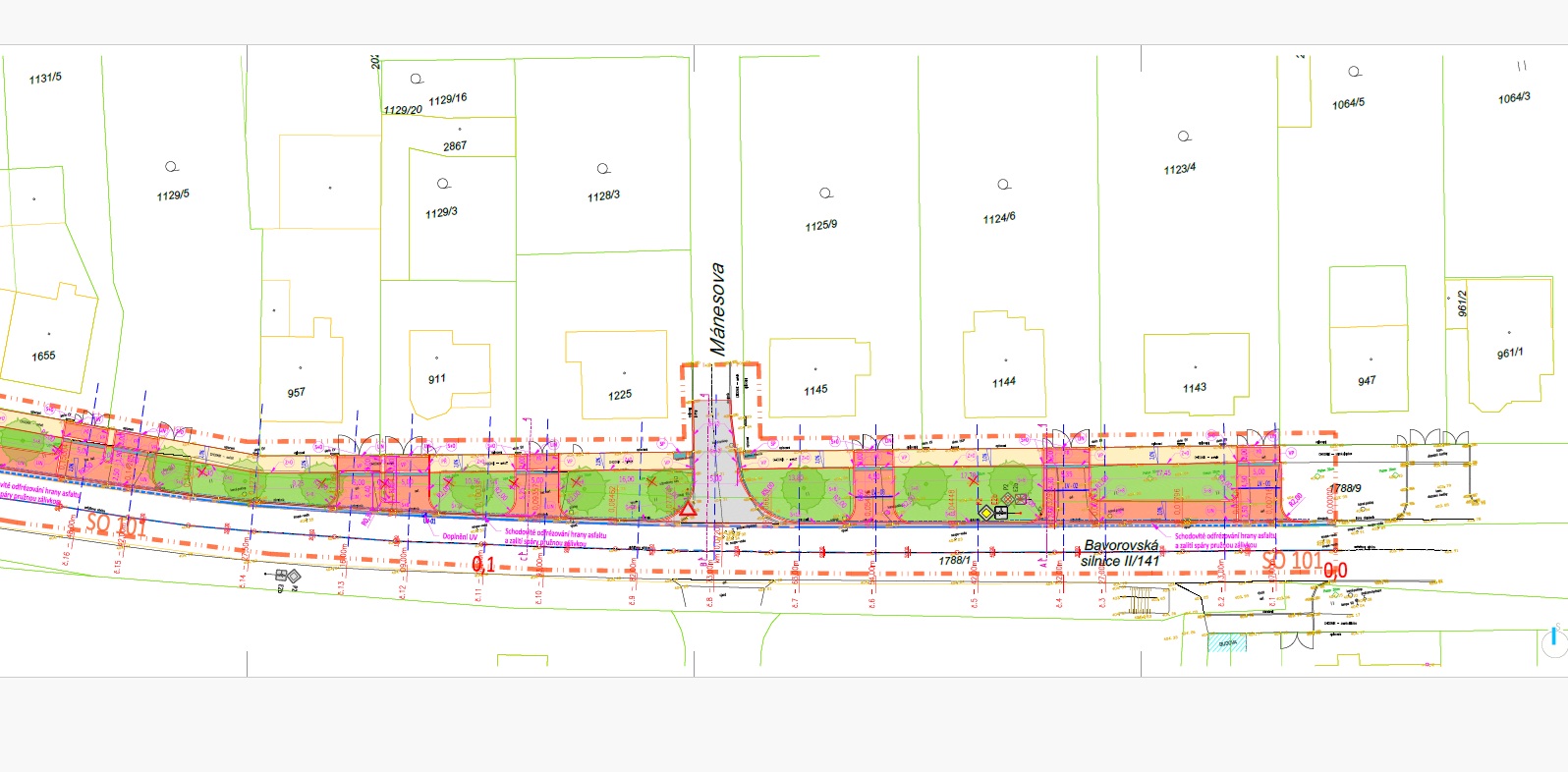Click the cyan hatched BUDOVA box
Viewport: 1568px width, 772px height.
tap(1229, 643)
